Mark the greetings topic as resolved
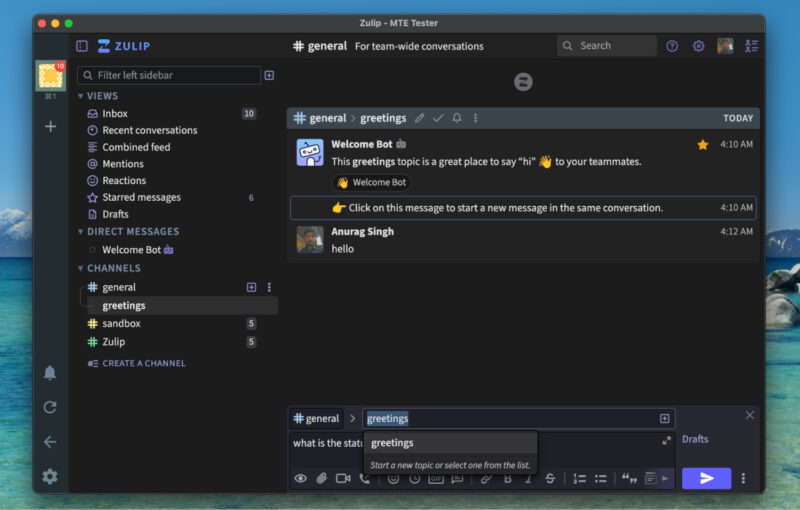The width and height of the screenshot is (800, 510). coord(438,118)
